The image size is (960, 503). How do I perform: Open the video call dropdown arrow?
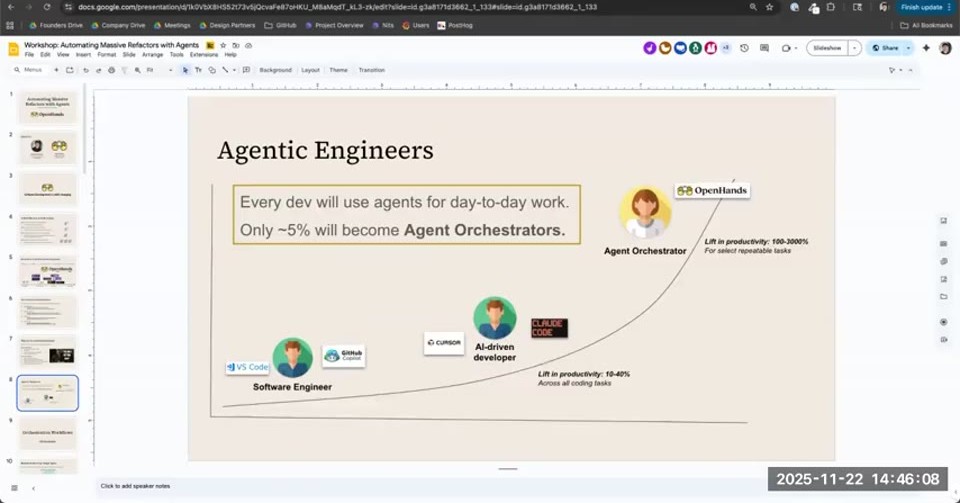click(x=796, y=48)
